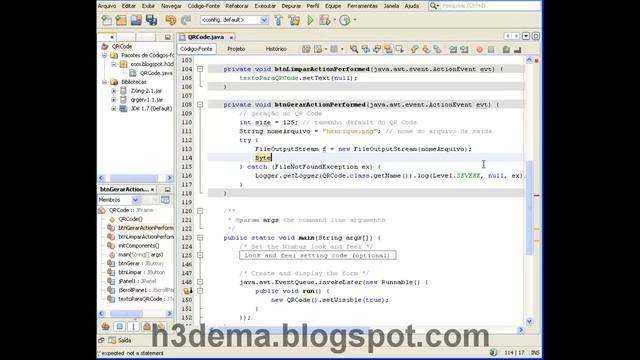Toggle the highlight search editor icon
This screenshot has height=360, width=640.
[x=388, y=49]
